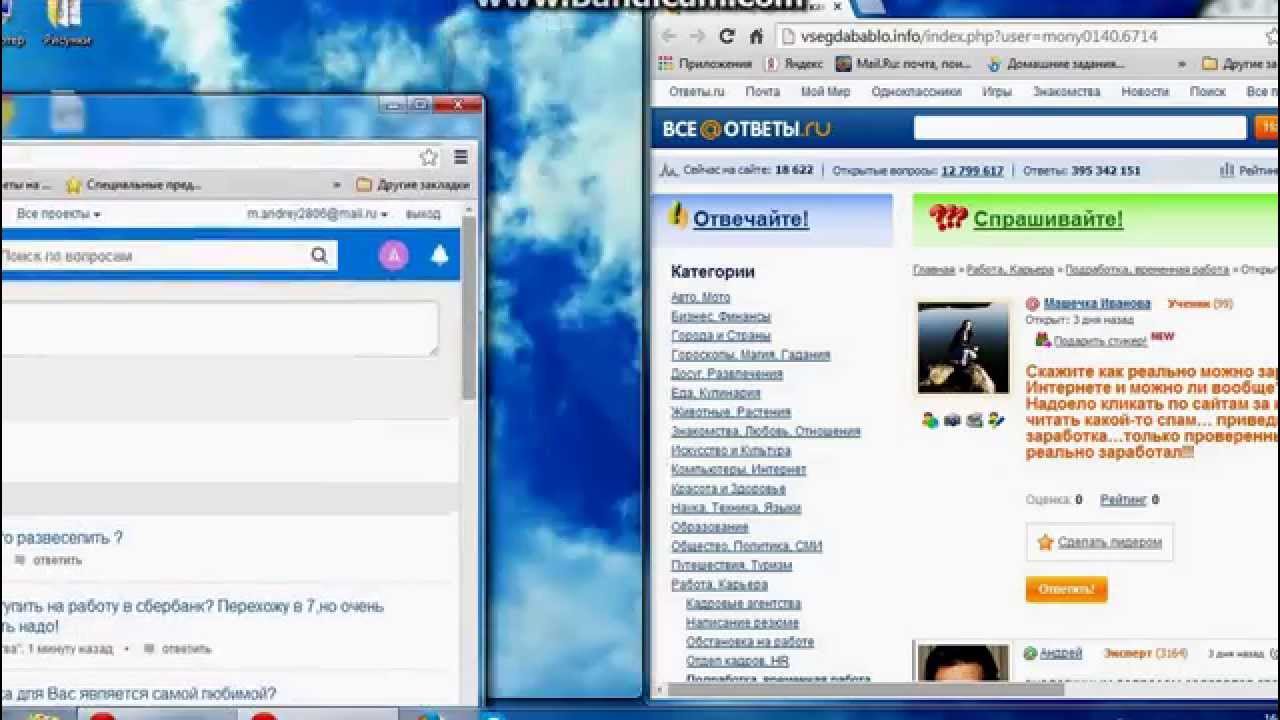The image size is (1280, 720).
Task: Open Mail.Ru почта bookmark
Action: pyautogui.click(x=904, y=63)
